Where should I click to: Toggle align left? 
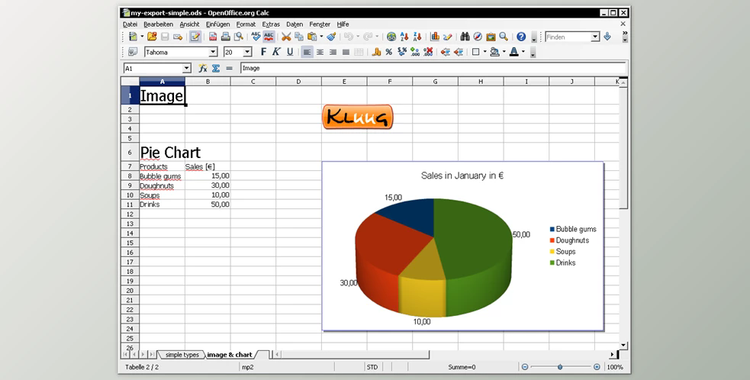pyautogui.click(x=307, y=52)
